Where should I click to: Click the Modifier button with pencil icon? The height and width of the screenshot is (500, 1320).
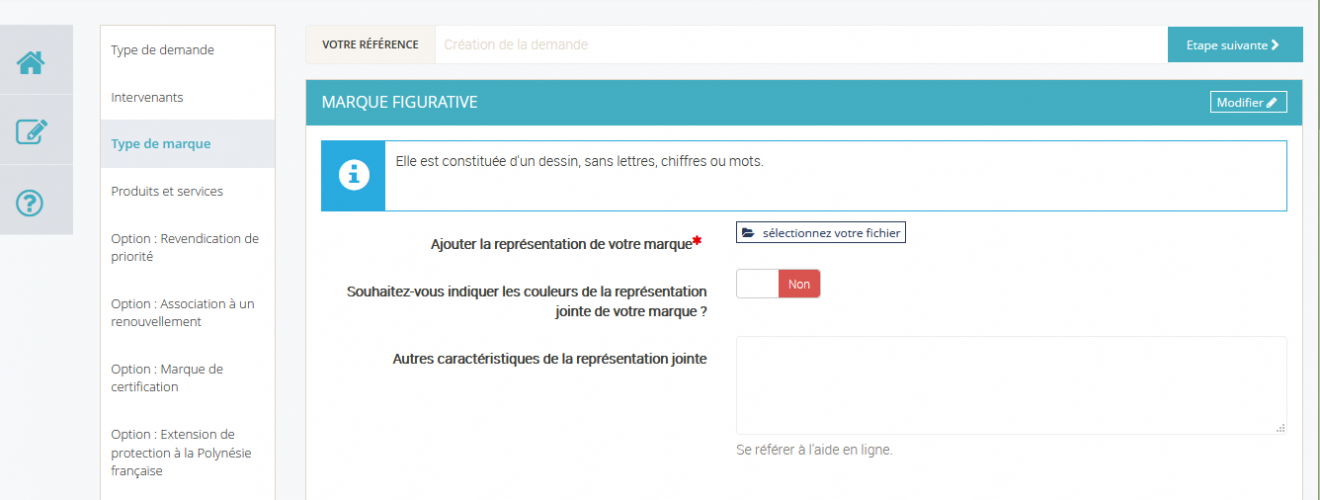click(x=1247, y=102)
